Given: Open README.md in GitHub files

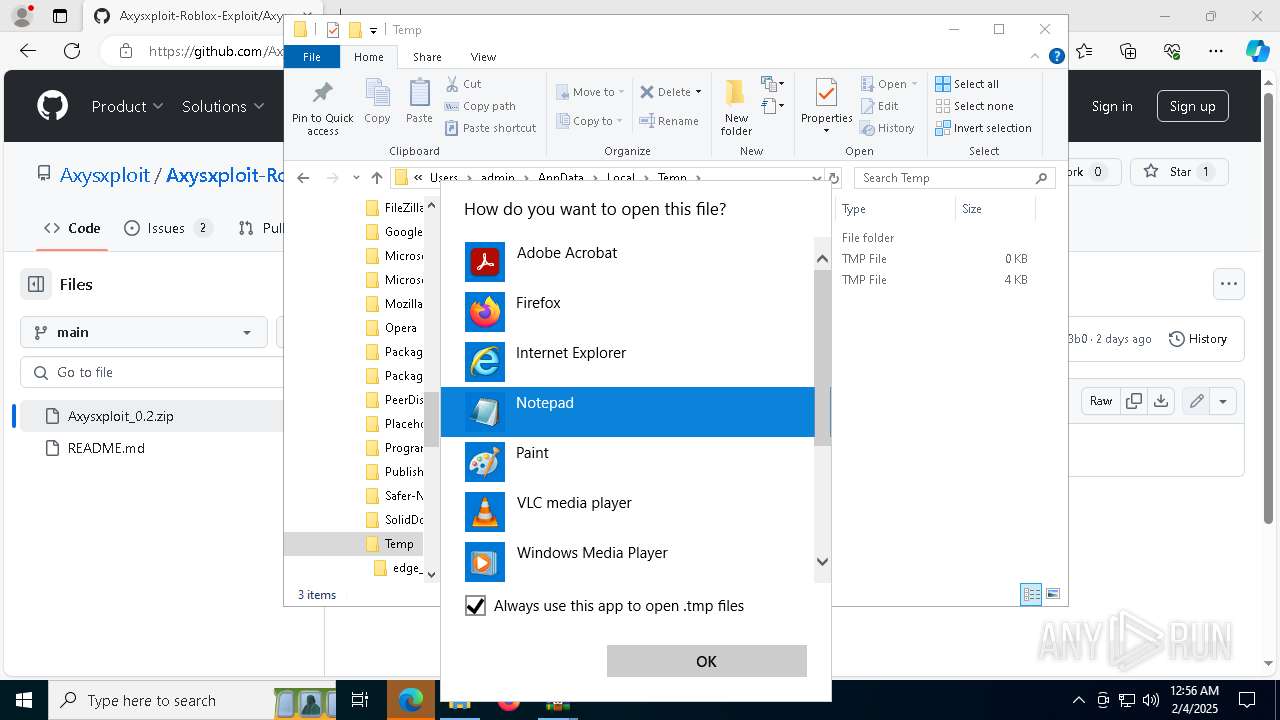Looking at the screenshot, I should coord(106,448).
